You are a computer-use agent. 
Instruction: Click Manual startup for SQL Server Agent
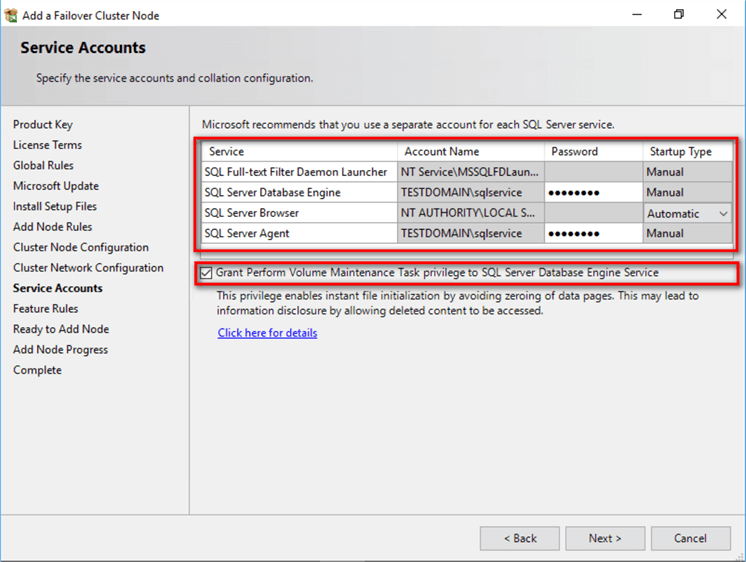click(687, 234)
